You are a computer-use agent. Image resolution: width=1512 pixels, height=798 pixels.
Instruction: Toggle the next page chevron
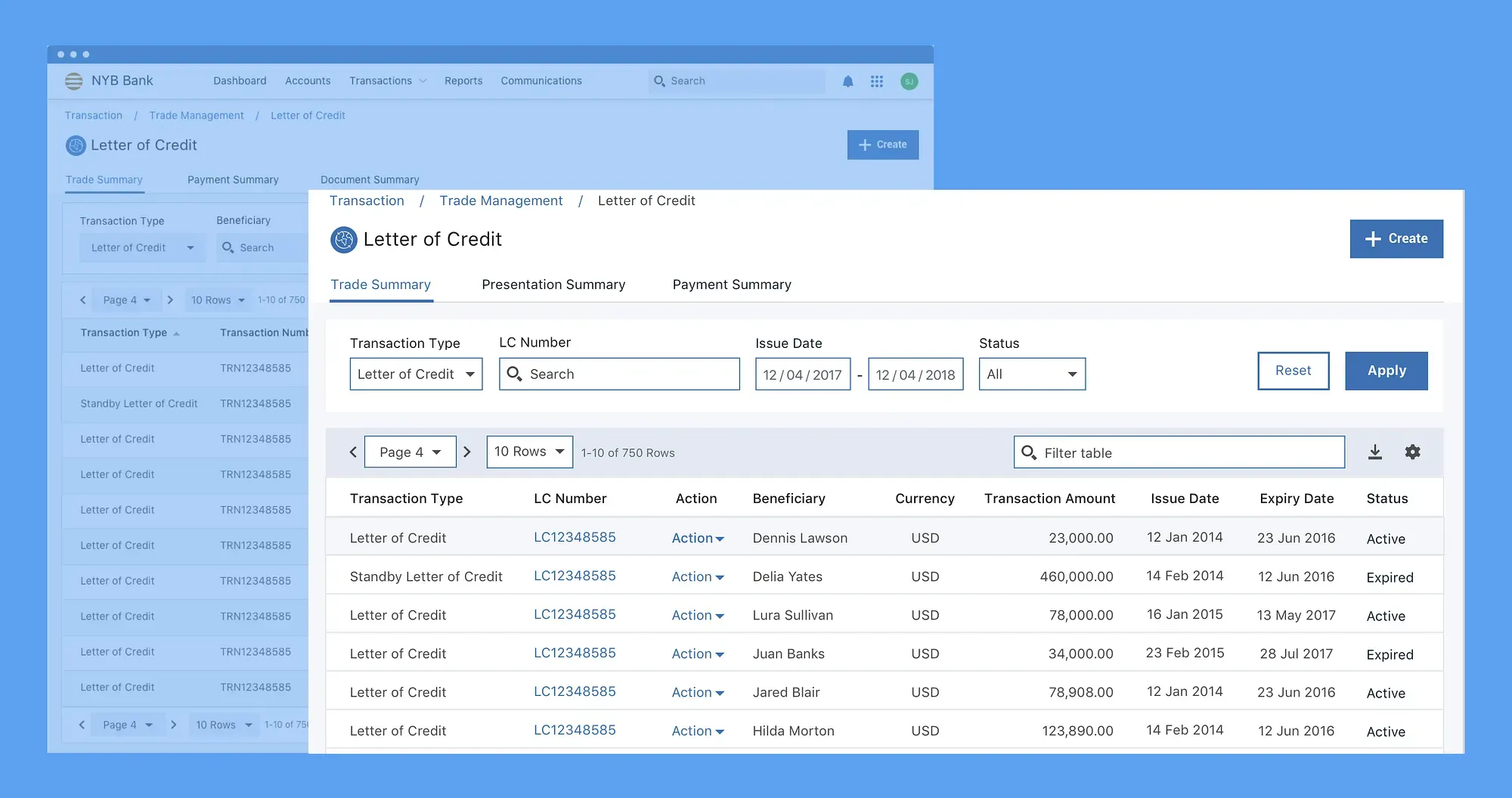(468, 452)
